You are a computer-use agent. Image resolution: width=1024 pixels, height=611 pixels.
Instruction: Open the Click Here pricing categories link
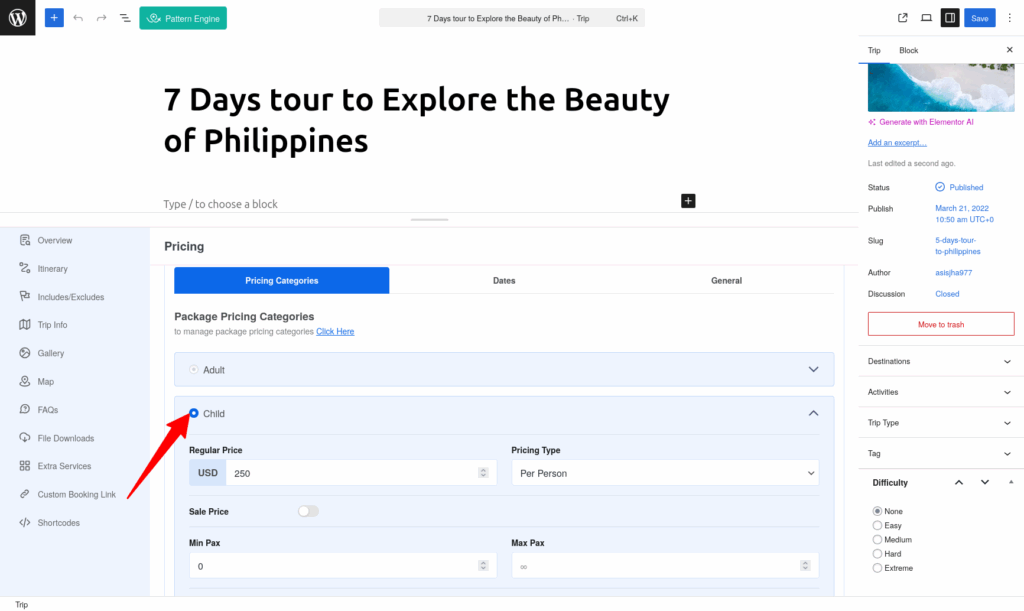click(x=335, y=332)
